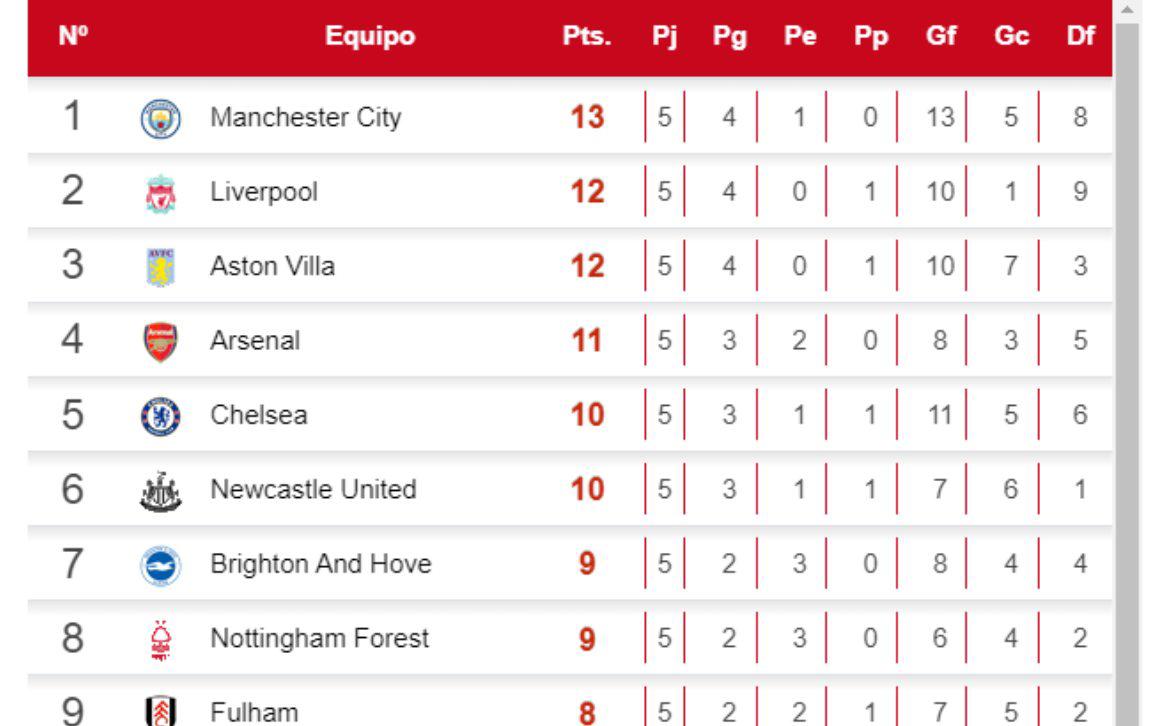Viewport: 1166px width, 726px height.
Task: Click the Manchester City crest icon
Action: point(160,119)
